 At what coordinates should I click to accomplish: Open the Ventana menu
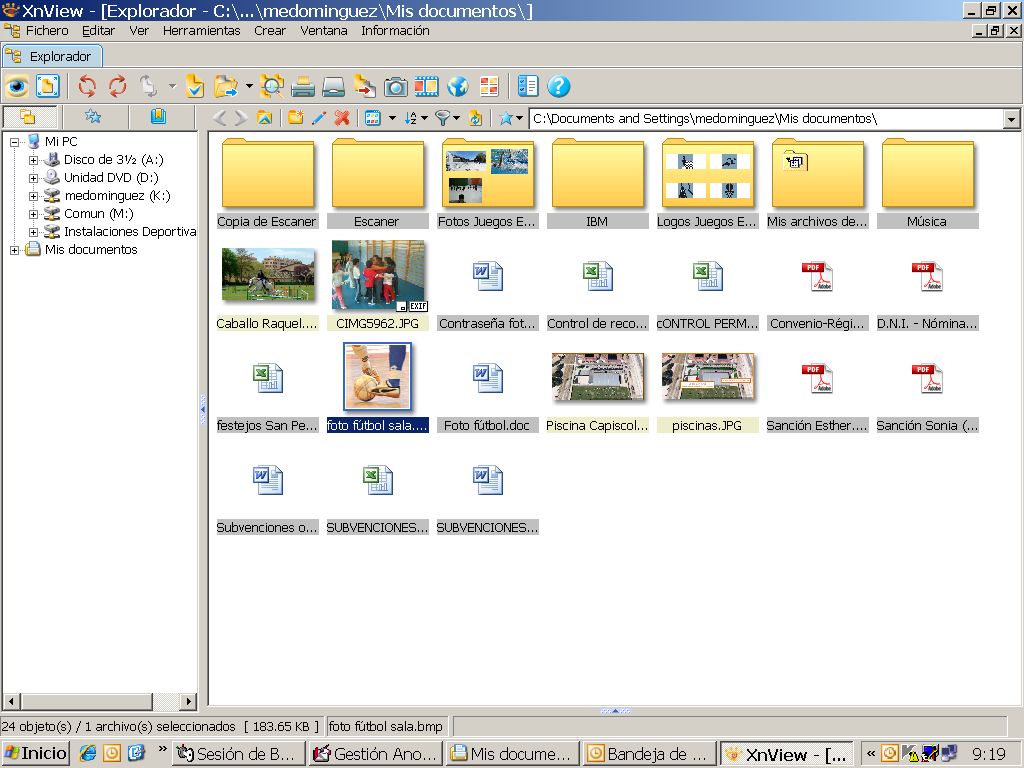pyautogui.click(x=323, y=31)
